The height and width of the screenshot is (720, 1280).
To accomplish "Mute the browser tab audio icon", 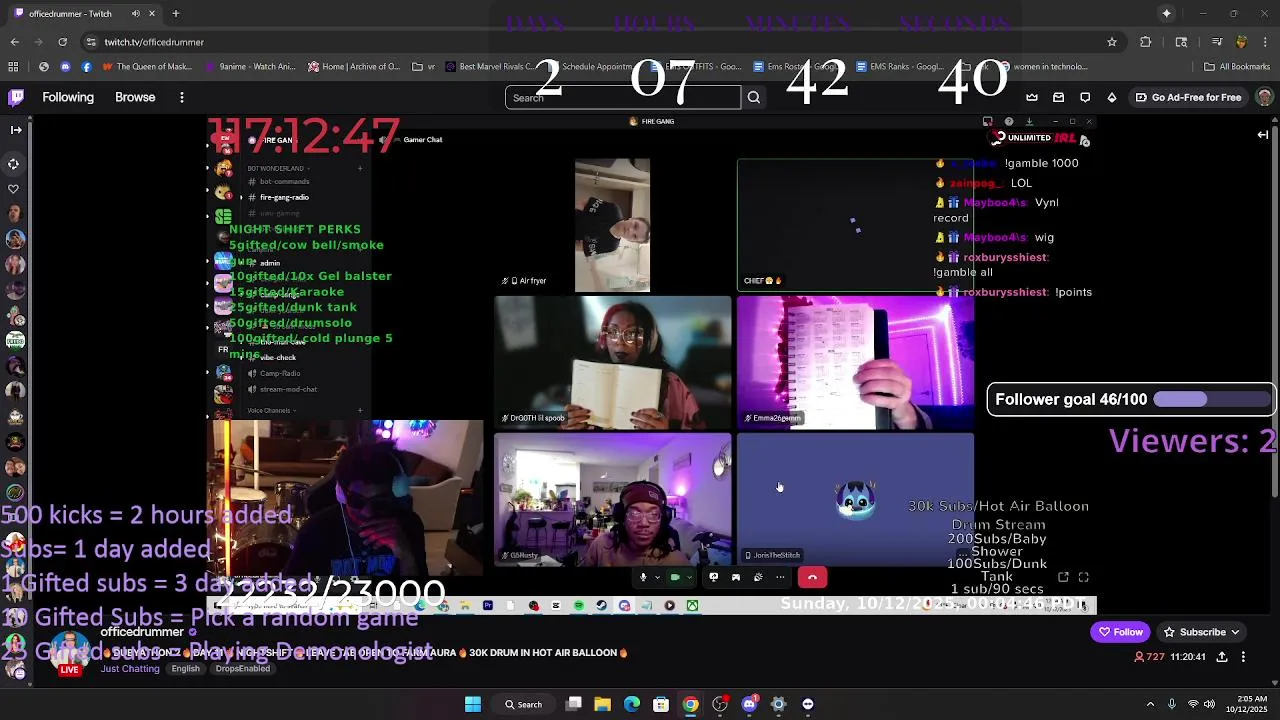I will coord(136,14).
